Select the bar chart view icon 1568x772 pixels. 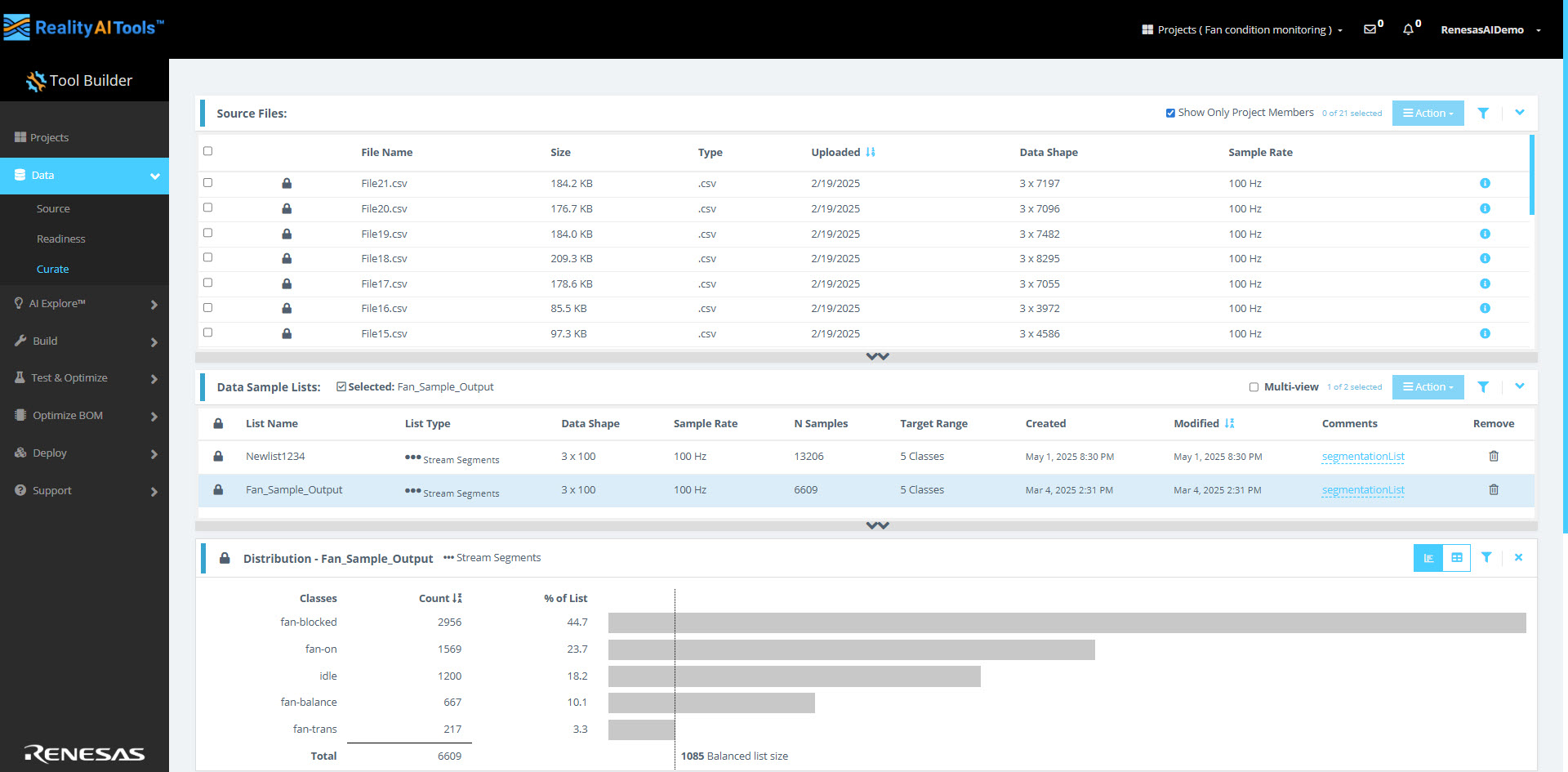tap(1428, 558)
